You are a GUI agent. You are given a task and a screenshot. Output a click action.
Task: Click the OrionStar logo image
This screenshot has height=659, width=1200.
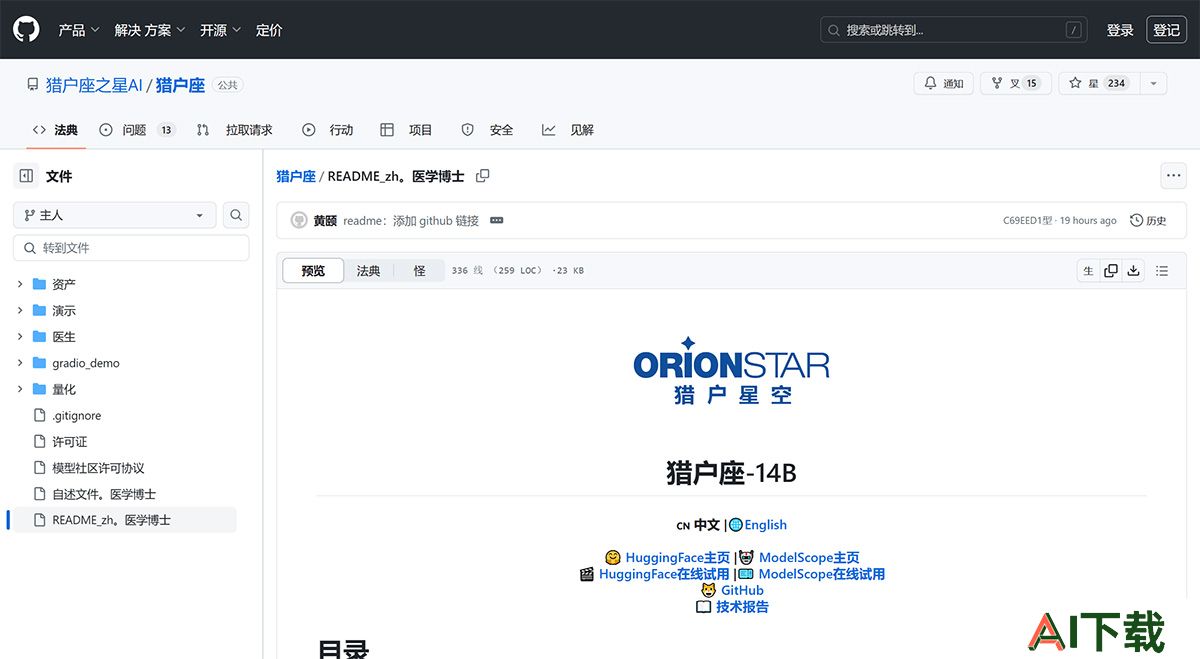(732, 371)
